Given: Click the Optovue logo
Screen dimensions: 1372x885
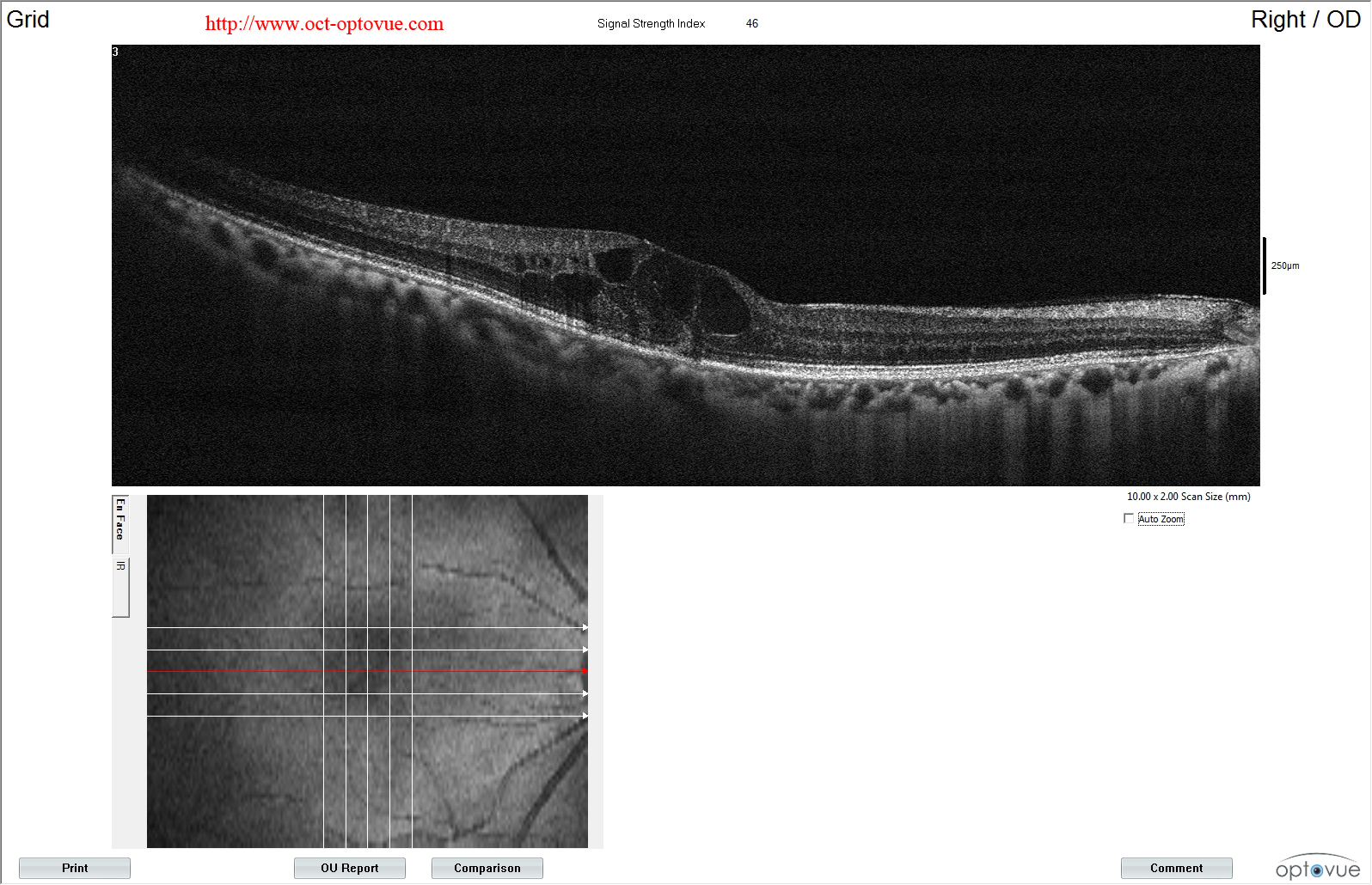Looking at the screenshot, I should (1318, 867).
